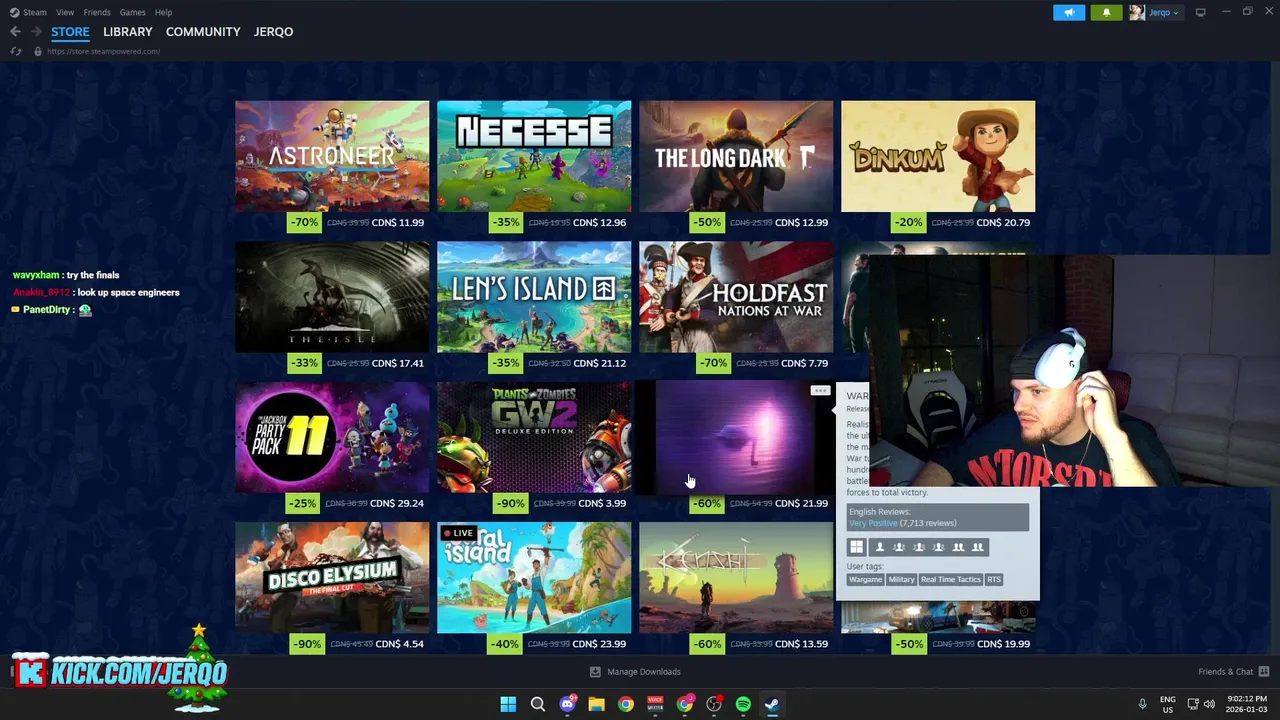Open the Len's Island game tile
This screenshot has height=720, width=1280.
tap(534, 297)
